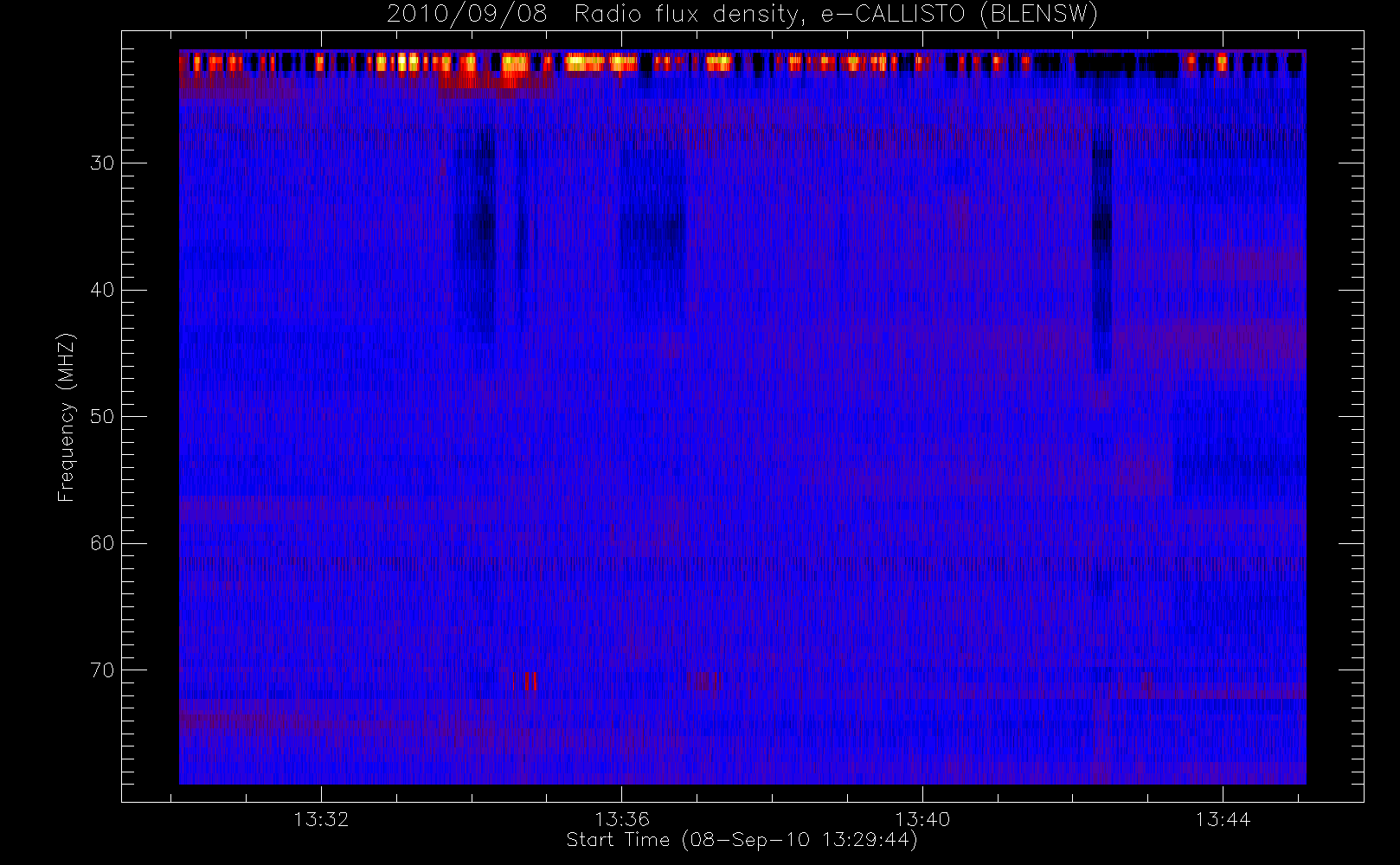Click the 40 MHz frequency tick label
Screen dimensions: 1400x865
(102, 290)
